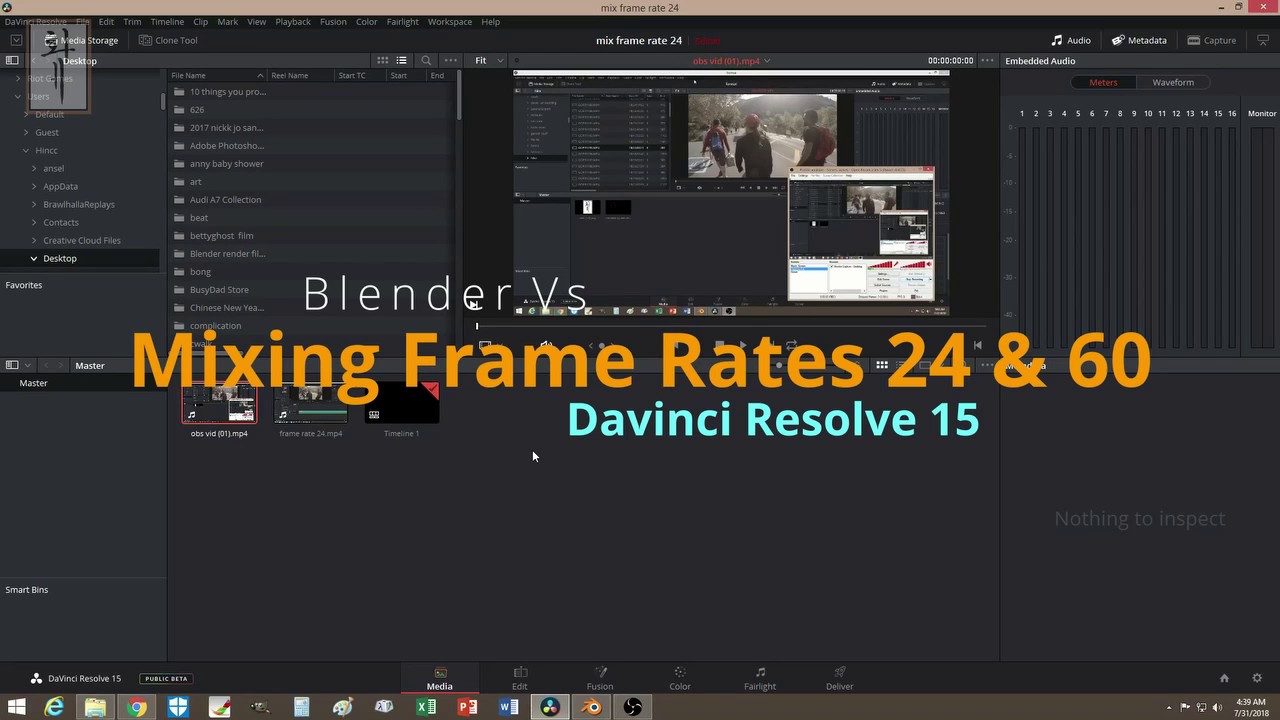Open the Help menu
1280x720 pixels.
click(490, 21)
